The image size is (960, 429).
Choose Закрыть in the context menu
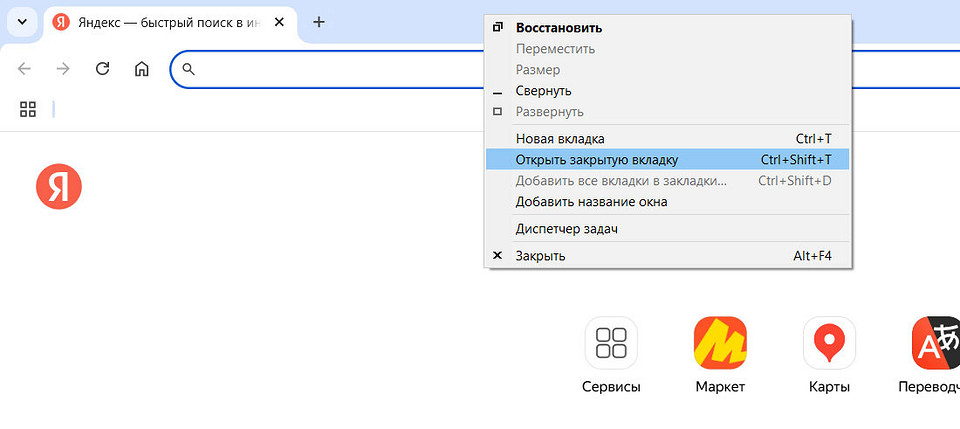[540, 256]
